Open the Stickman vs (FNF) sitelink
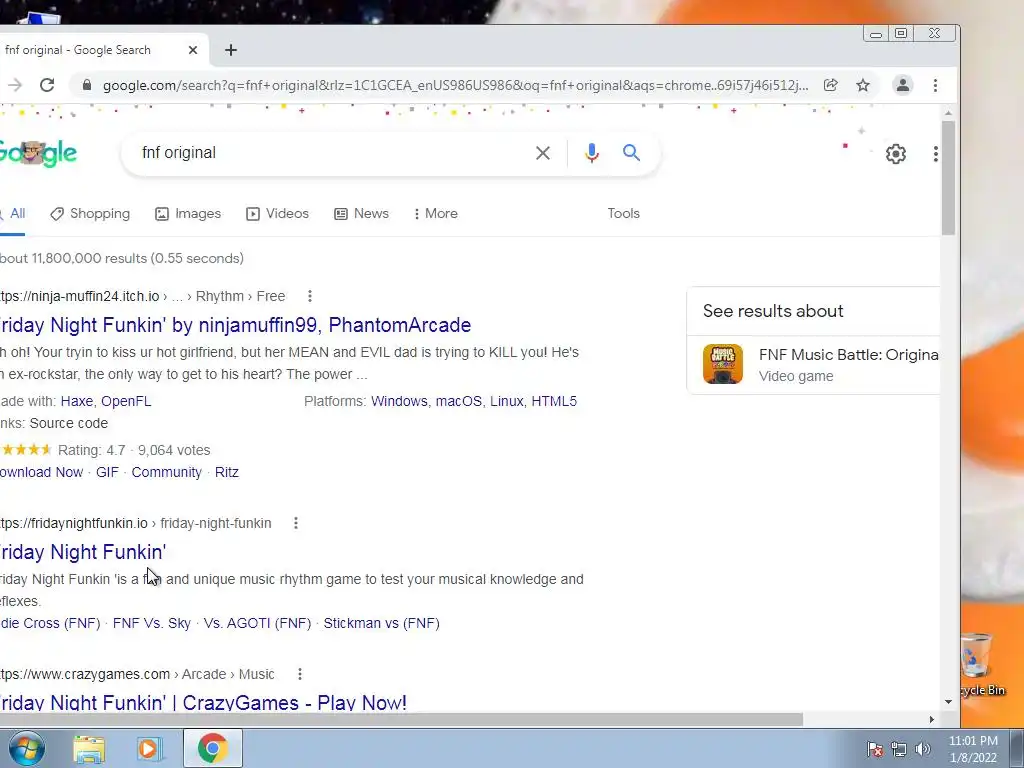The width and height of the screenshot is (1024, 768). pos(381,623)
